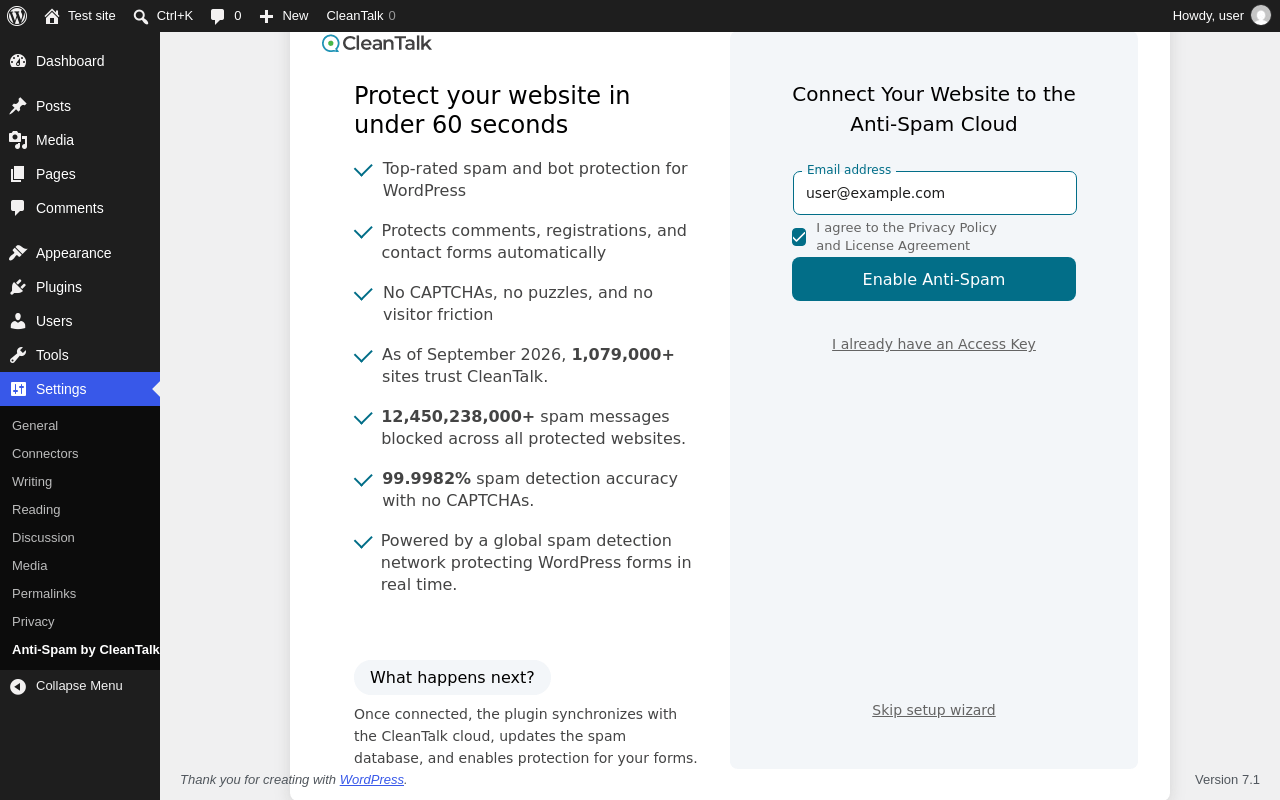Click the user avatar next to Howdy

click(x=1261, y=16)
